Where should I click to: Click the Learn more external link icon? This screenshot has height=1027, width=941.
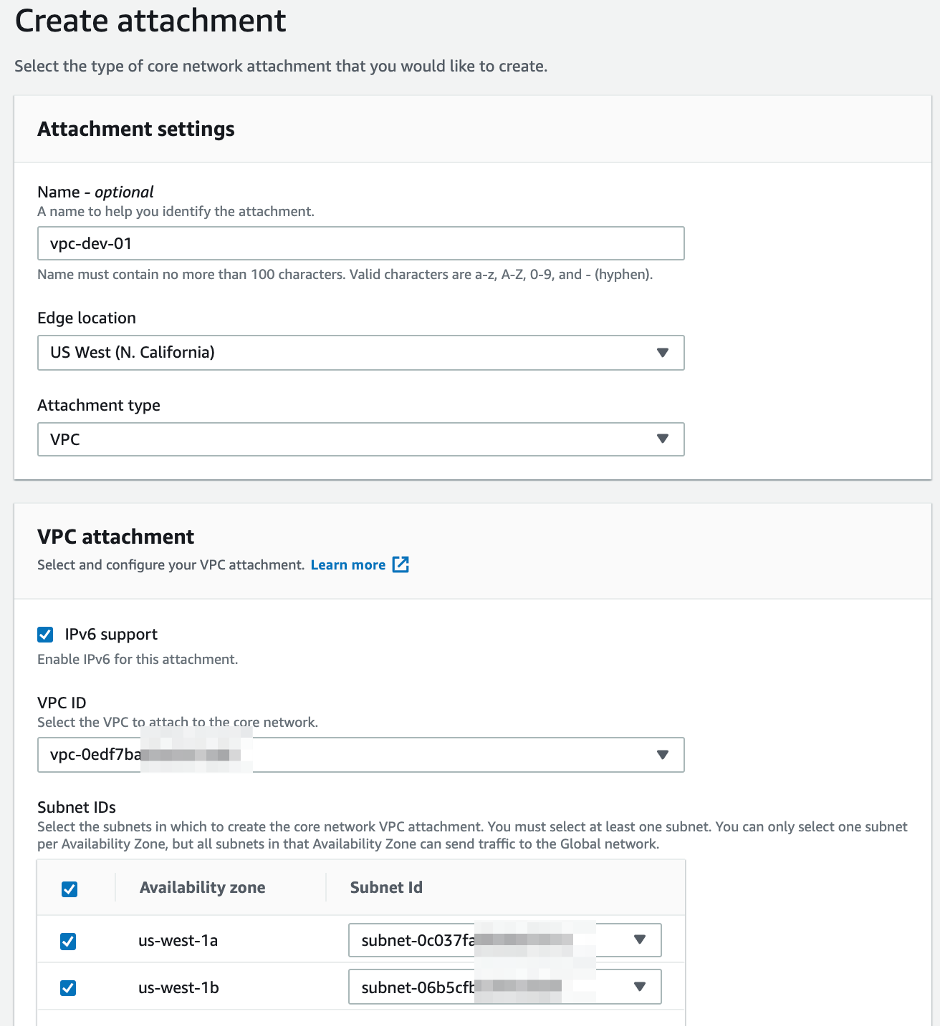(x=401, y=565)
